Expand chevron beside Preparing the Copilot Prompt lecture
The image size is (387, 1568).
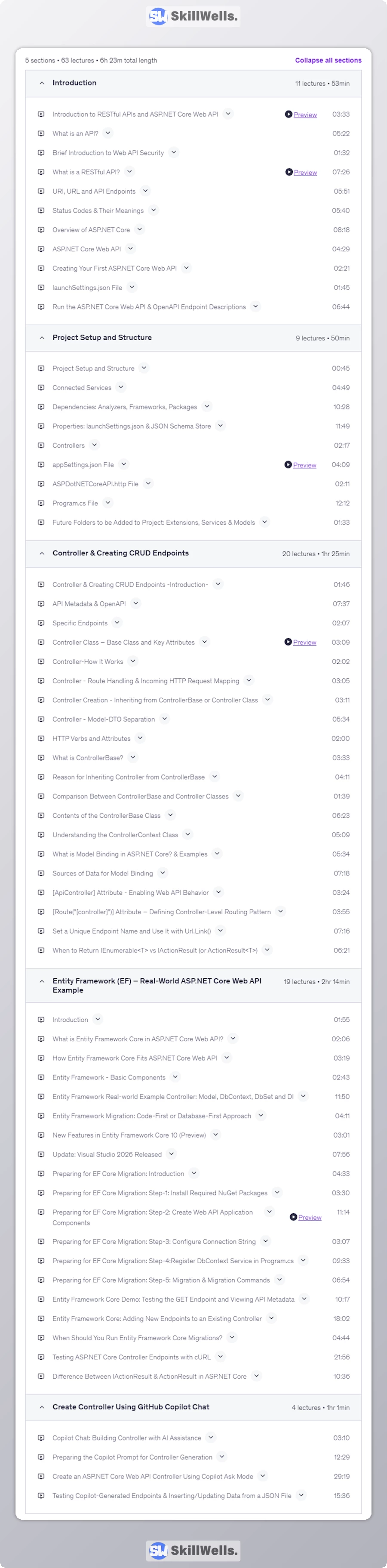(x=222, y=1457)
